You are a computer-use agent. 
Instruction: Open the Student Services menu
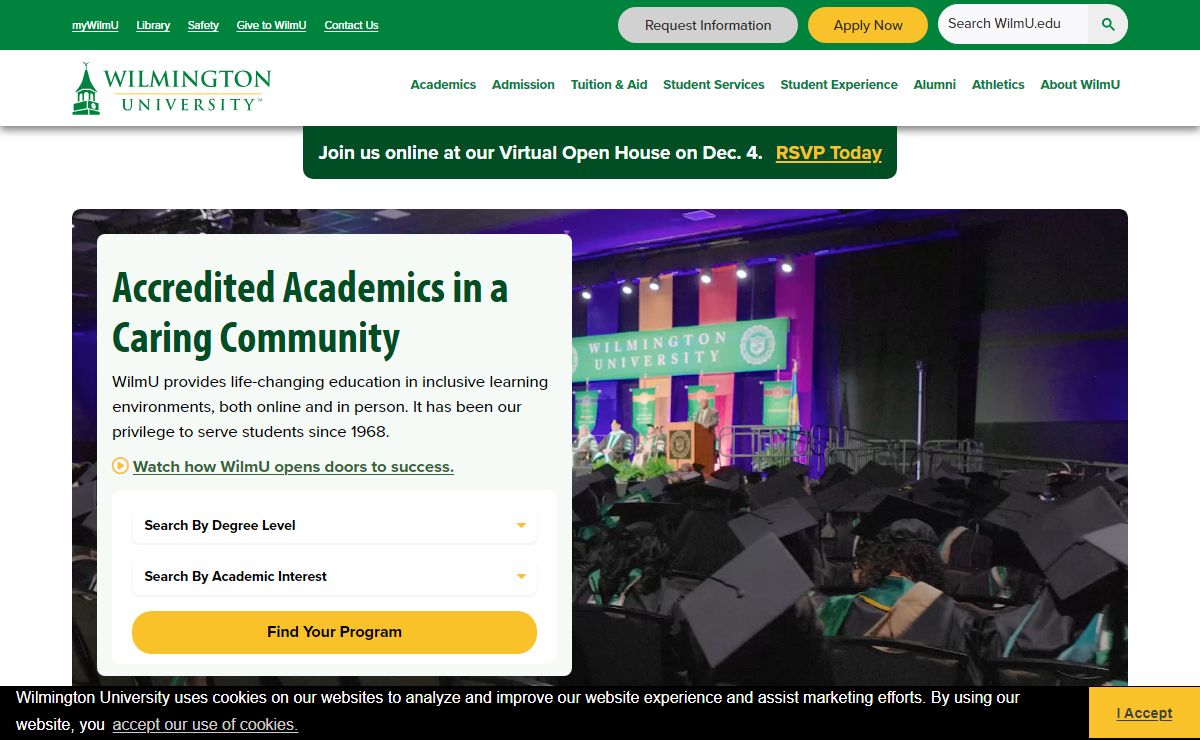click(714, 85)
